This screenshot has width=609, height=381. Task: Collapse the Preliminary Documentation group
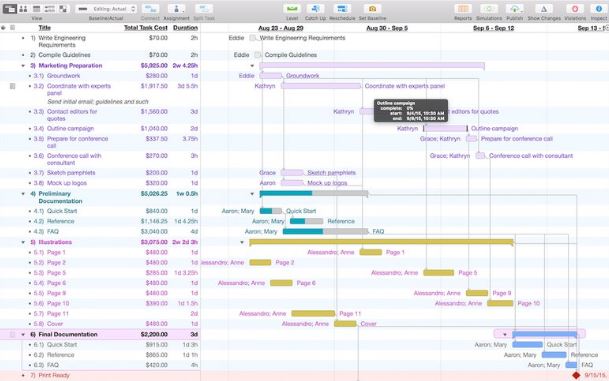23,194
